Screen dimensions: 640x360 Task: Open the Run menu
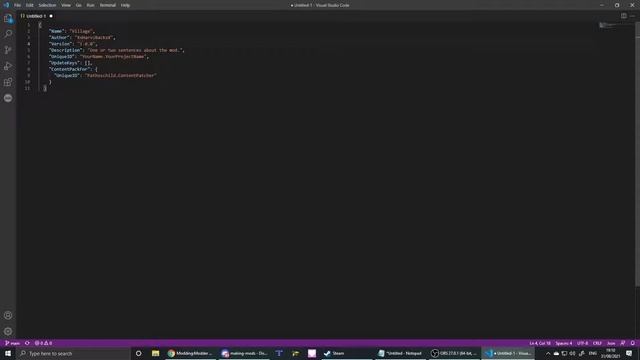coord(91,5)
